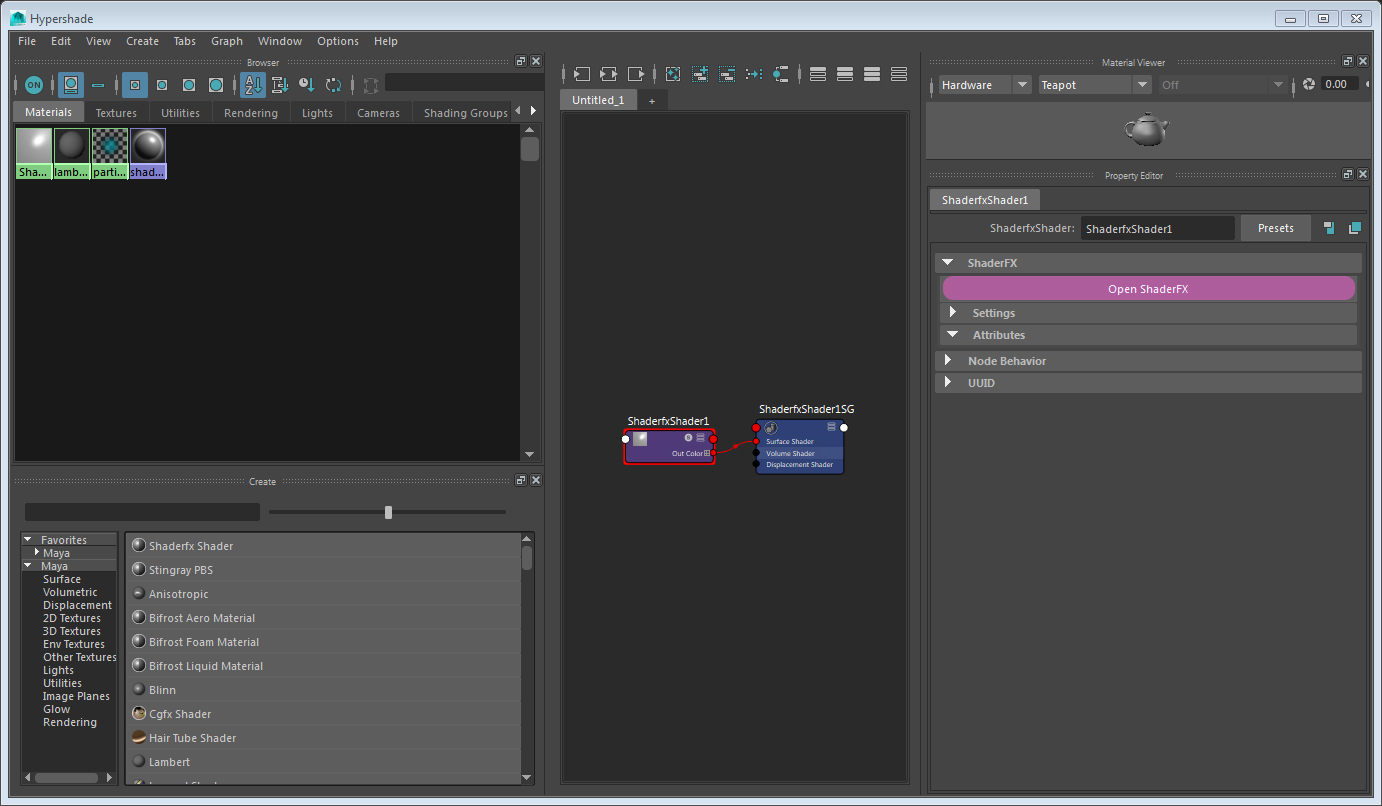Create a Lambert material
This screenshot has height=806, width=1382.
[325, 762]
